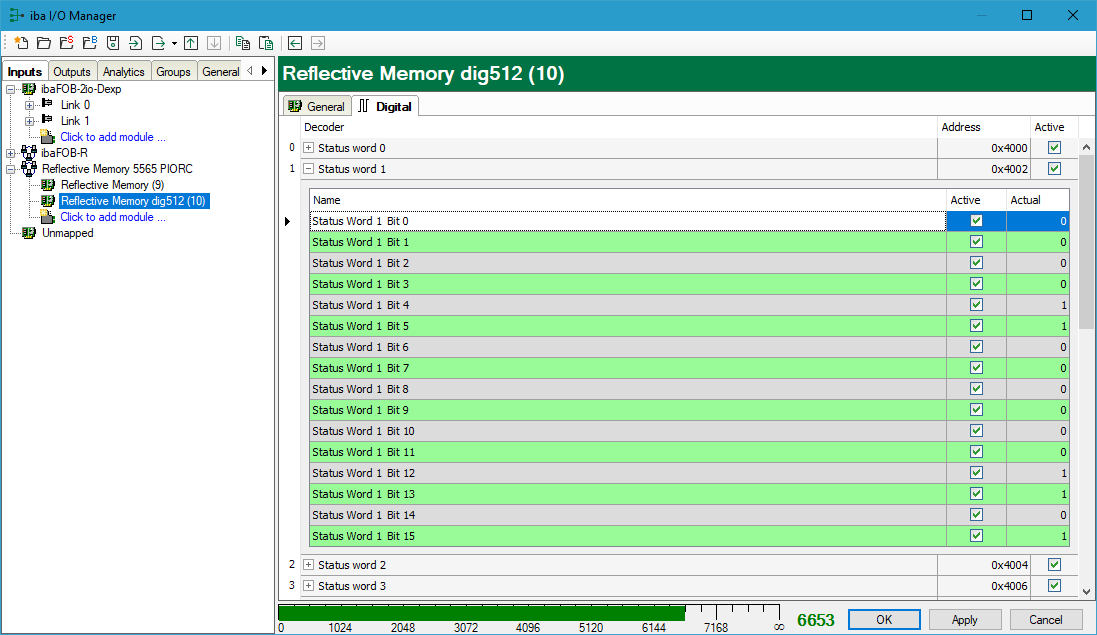
Task: Expand the ibaFOB-R tree node
Action: (12, 153)
